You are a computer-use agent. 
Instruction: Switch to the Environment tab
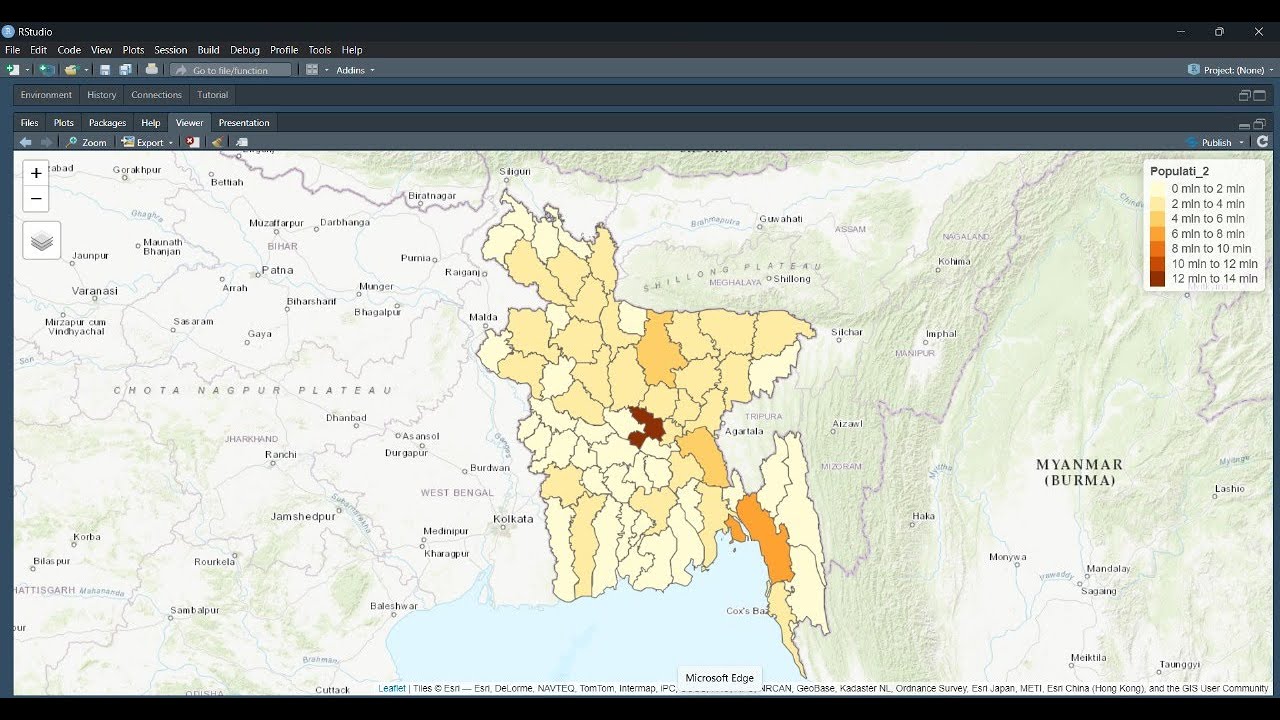(46, 95)
